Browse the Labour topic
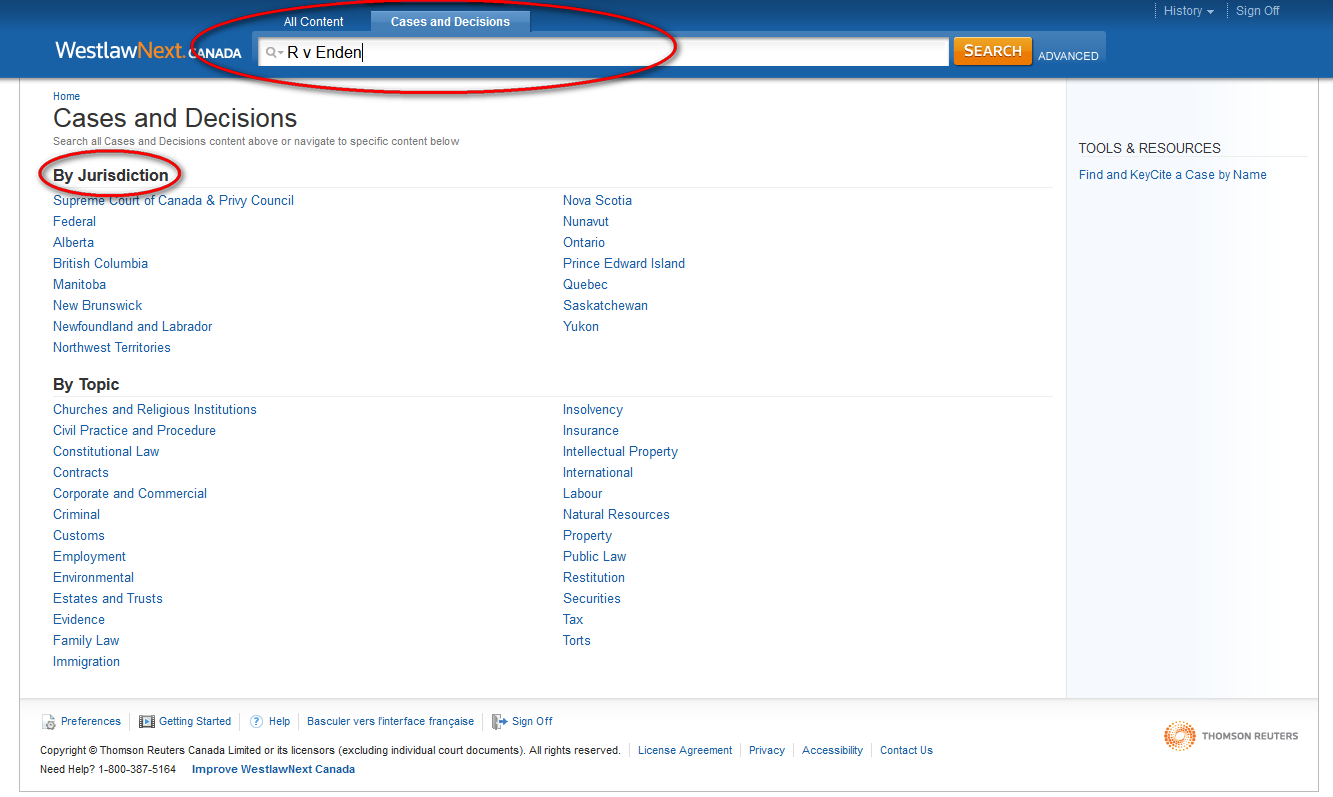The height and width of the screenshot is (797, 1333). click(x=582, y=493)
